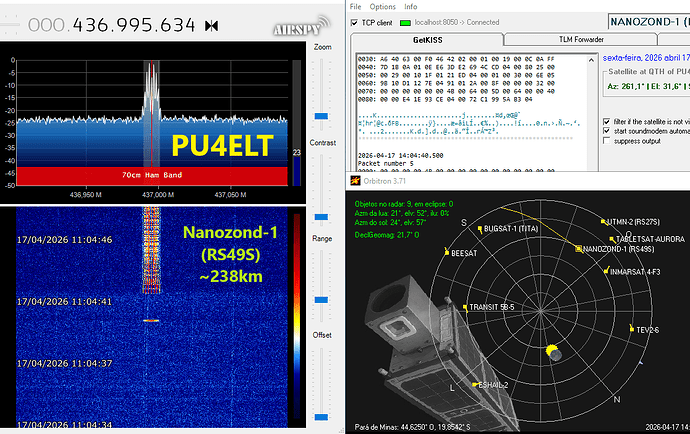Click hex row starting 0030:
The image size is (690, 434).
click(456, 59)
